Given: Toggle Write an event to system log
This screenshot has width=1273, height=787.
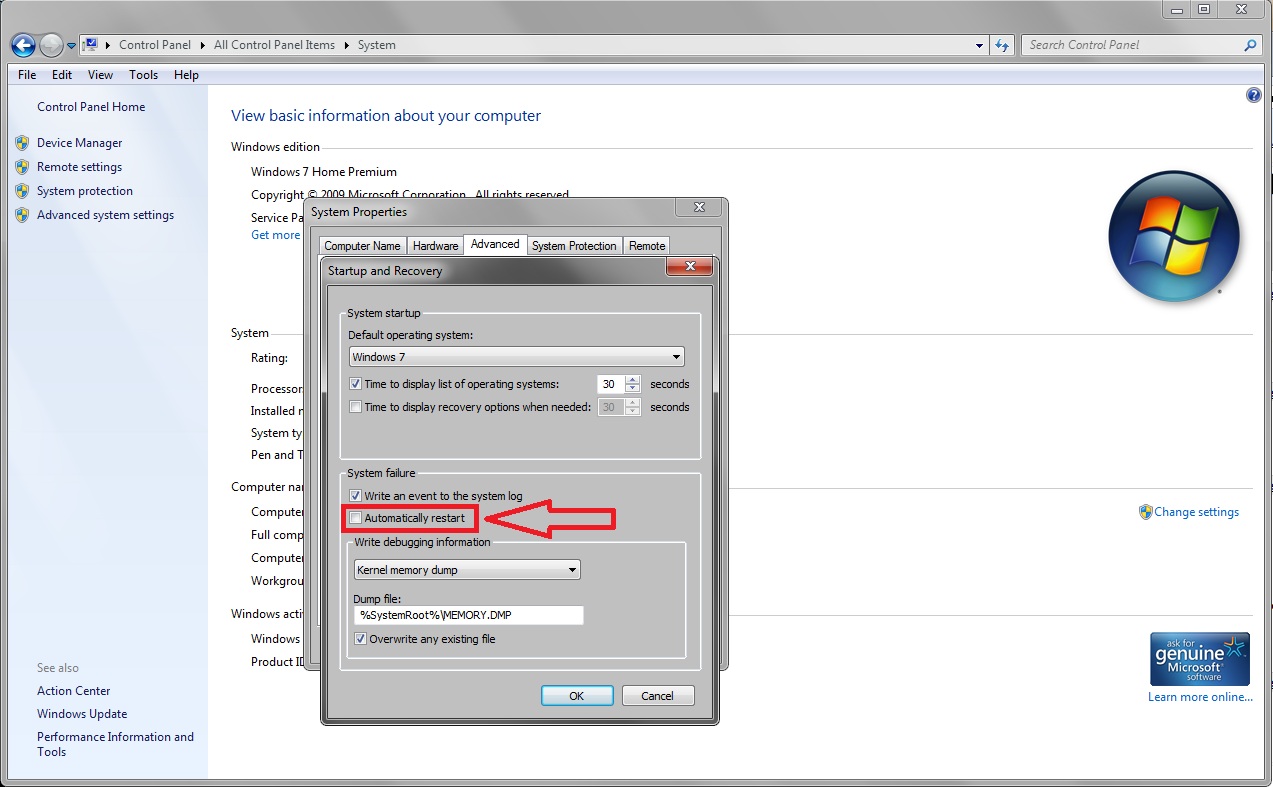Looking at the screenshot, I should point(355,496).
